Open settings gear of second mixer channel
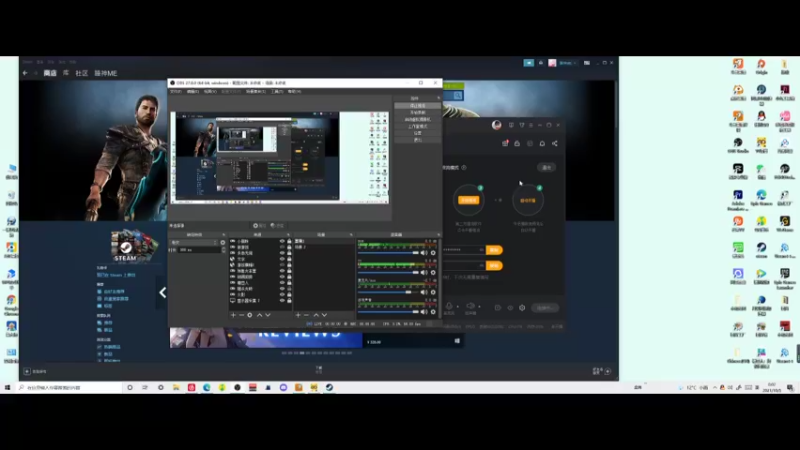This screenshot has width=800, height=450. pos(433,272)
